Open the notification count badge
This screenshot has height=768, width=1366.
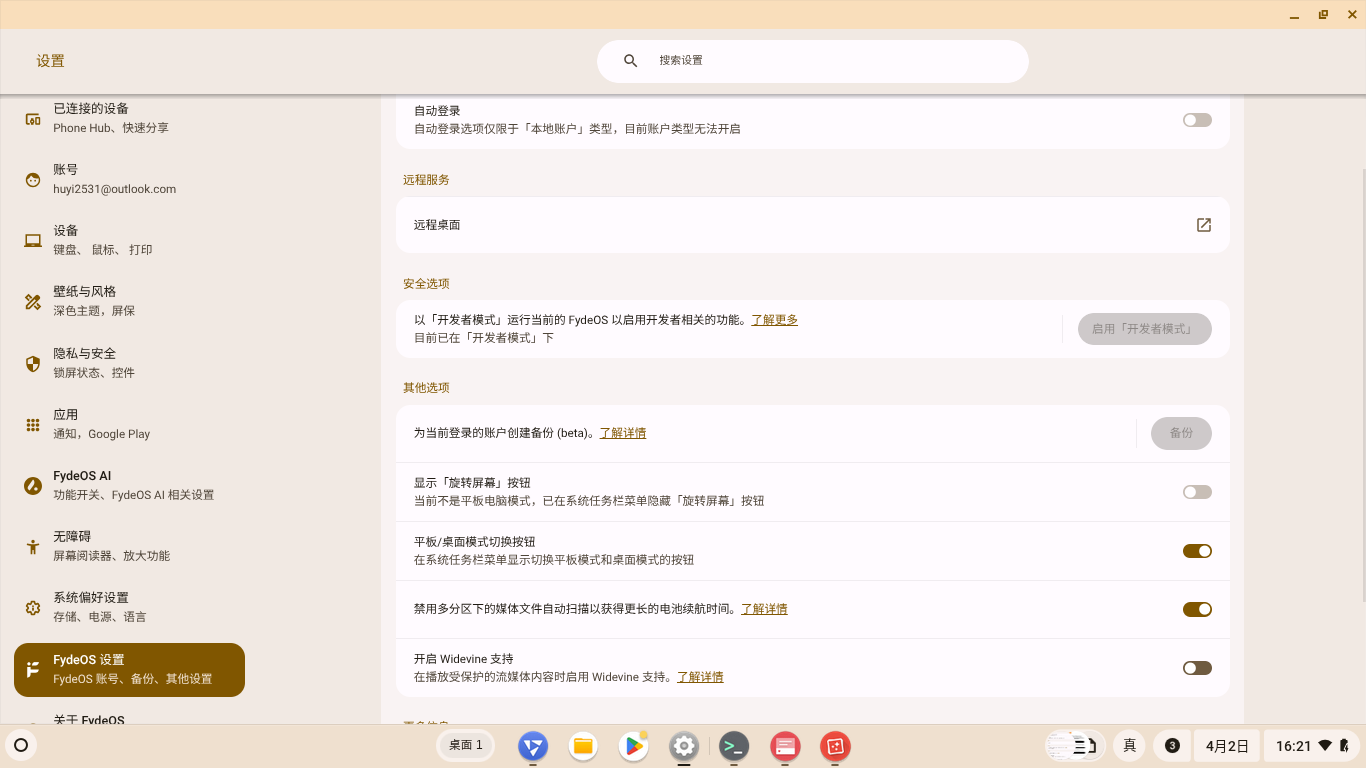coord(1172,746)
